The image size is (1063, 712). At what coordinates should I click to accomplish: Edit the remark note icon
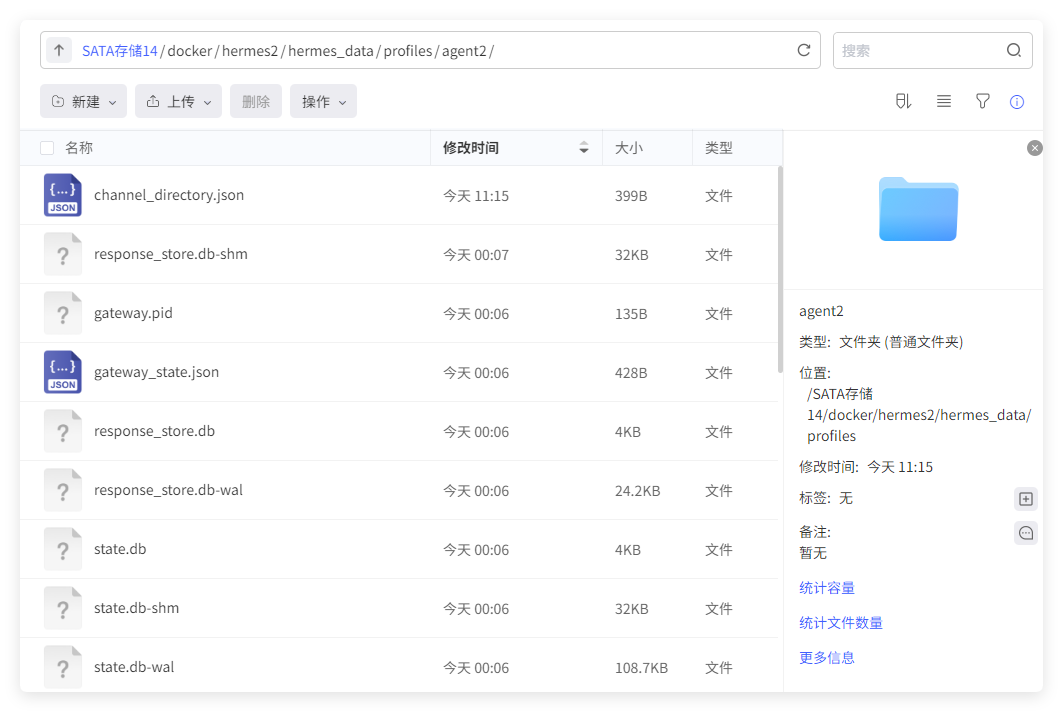coord(1026,533)
